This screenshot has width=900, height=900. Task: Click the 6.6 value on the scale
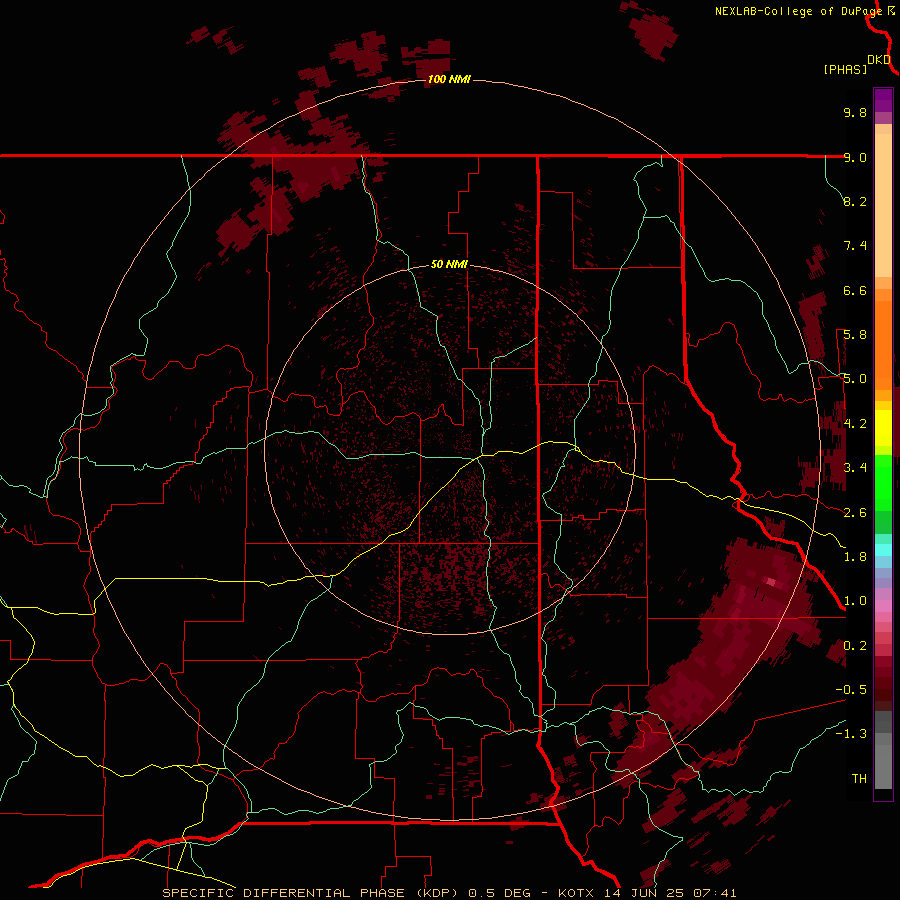tap(855, 290)
